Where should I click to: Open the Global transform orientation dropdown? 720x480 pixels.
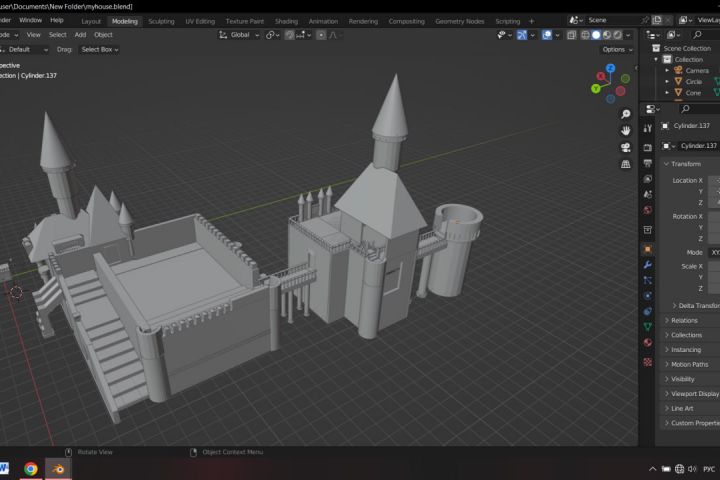(x=240, y=35)
